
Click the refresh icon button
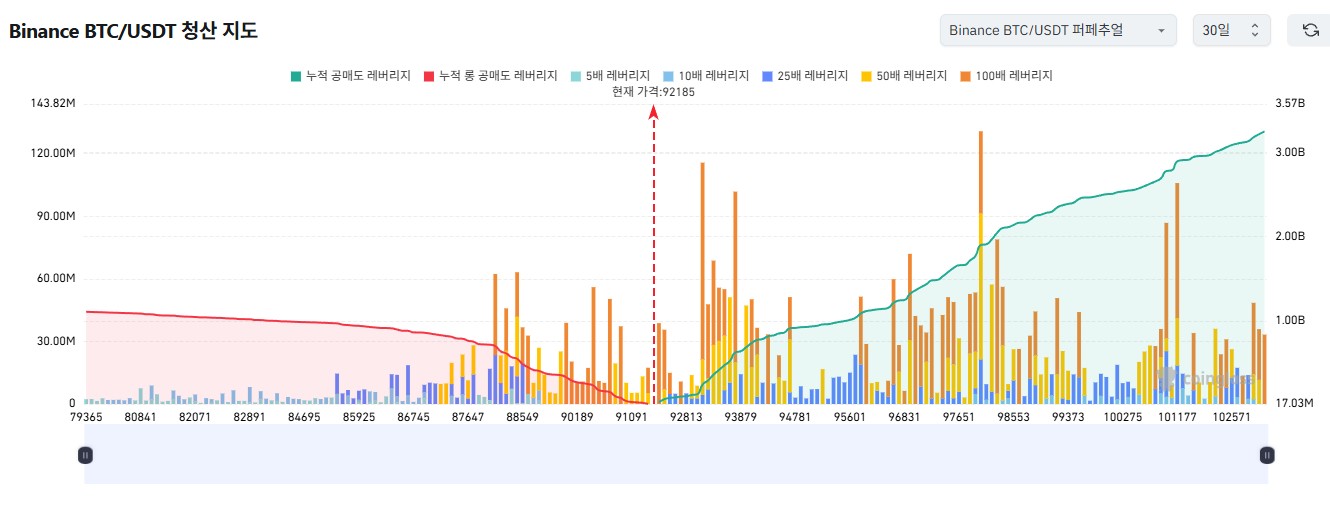click(x=1310, y=30)
